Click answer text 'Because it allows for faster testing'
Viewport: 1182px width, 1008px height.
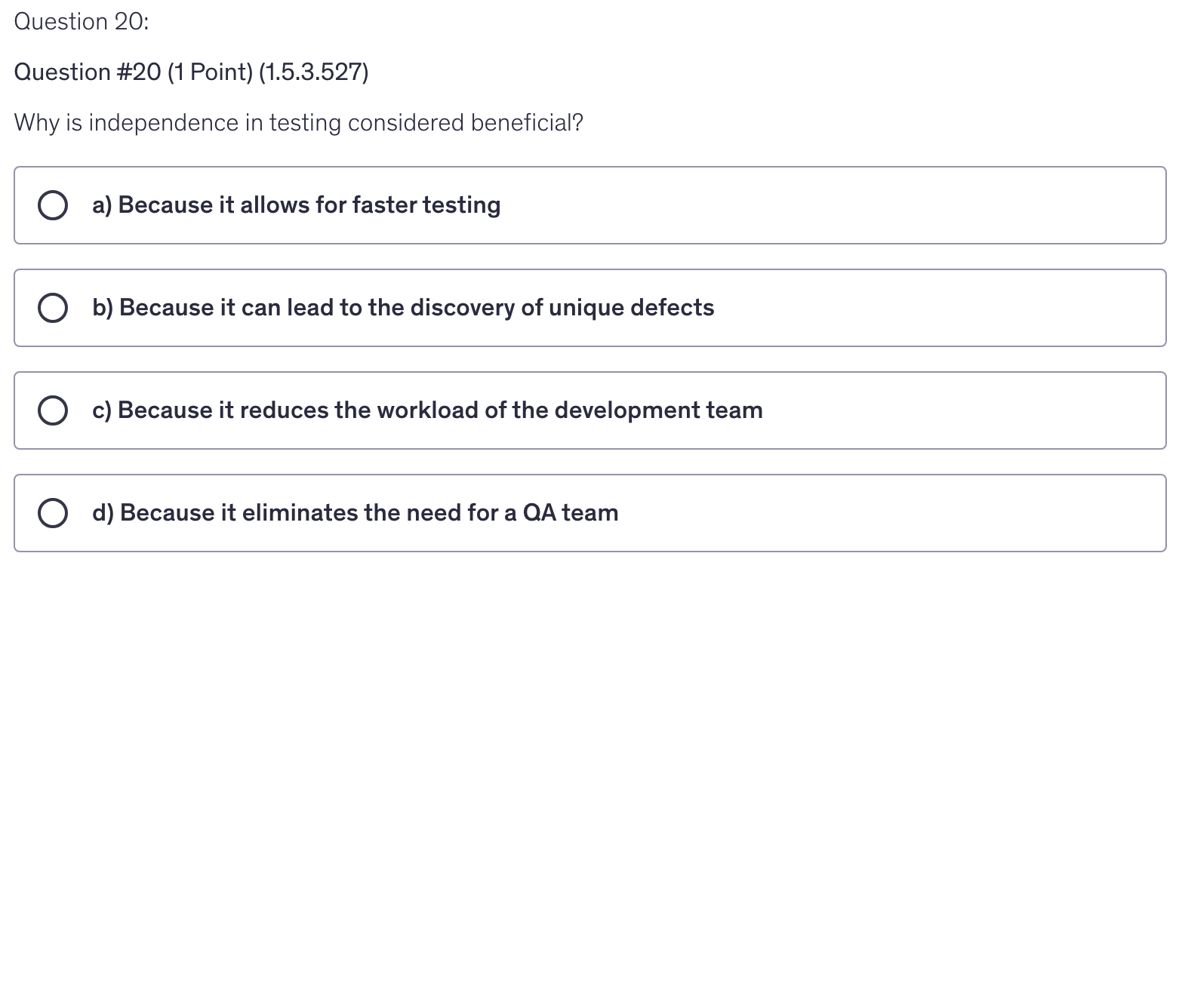pos(309,205)
